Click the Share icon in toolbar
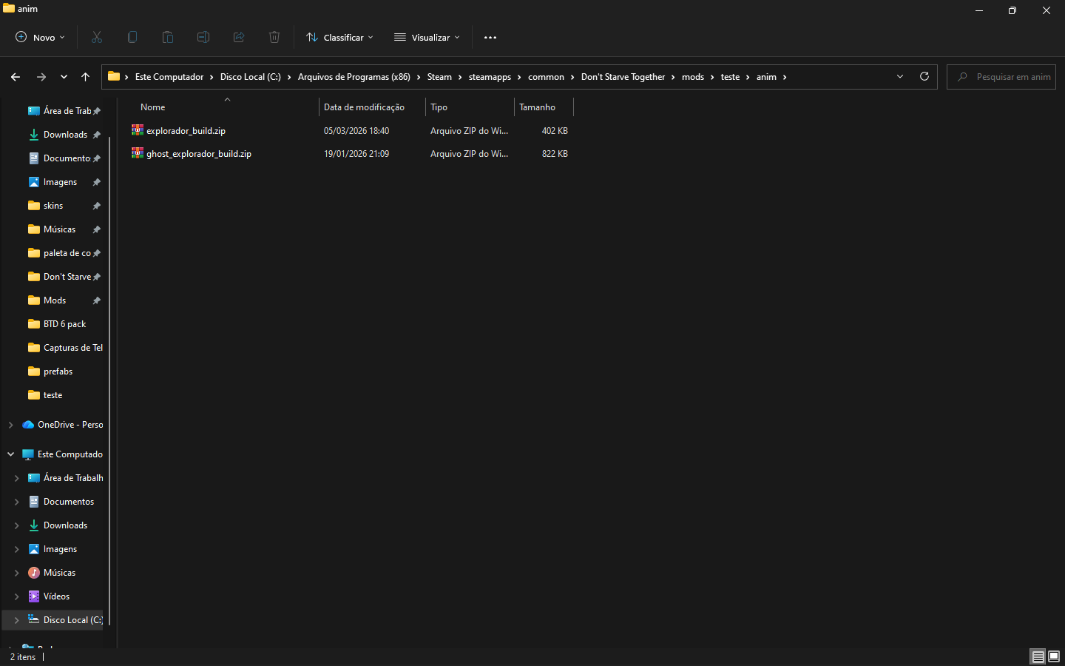Screen dimensions: 1065x666 pos(238,37)
